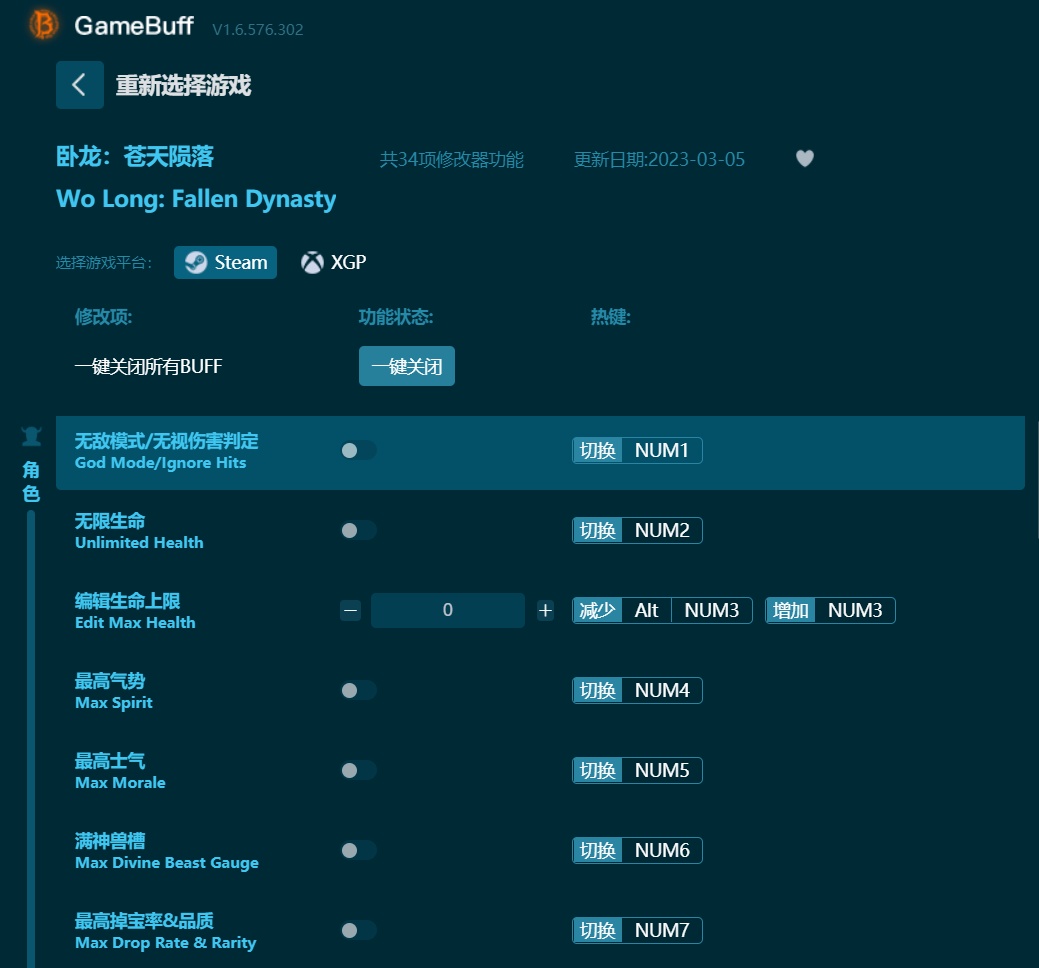Click the character category icon in sidebar
Viewport: 1039px width, 968px height.
pos(31,436)
